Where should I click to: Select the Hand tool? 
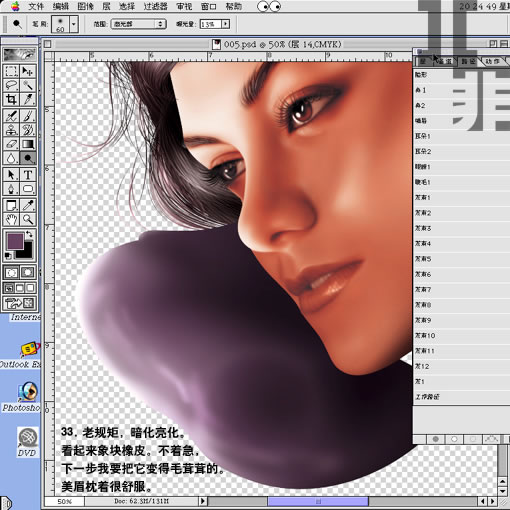[11, 219]
